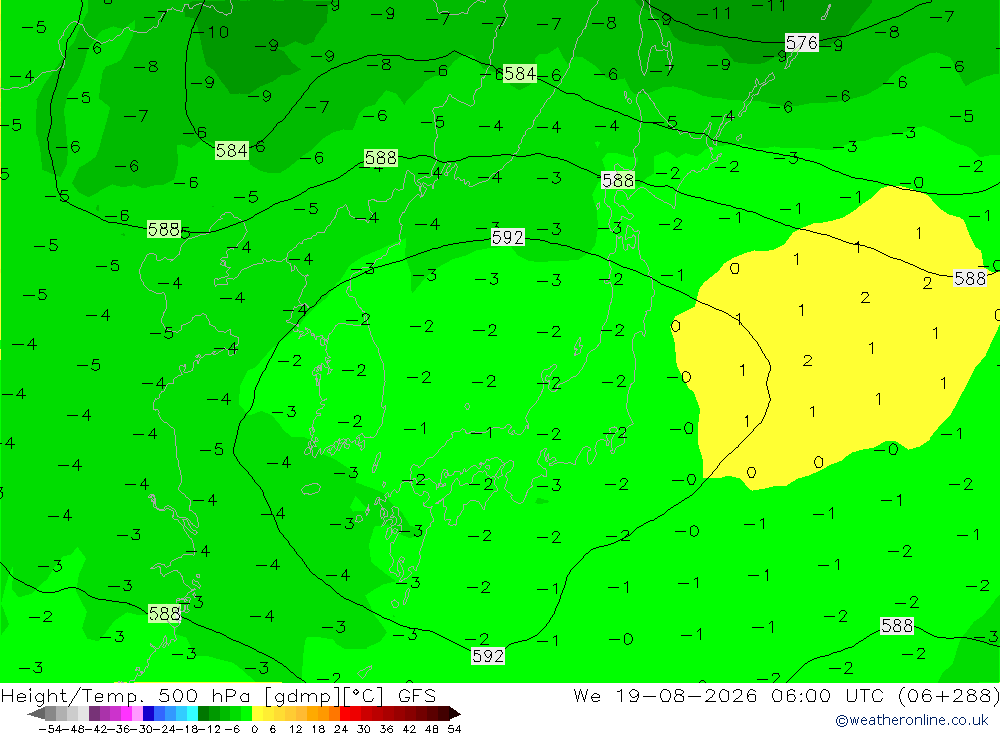Click the grey left arrow of legend
The height and width of the screenshot is (733, 1000).
(36, 714)
